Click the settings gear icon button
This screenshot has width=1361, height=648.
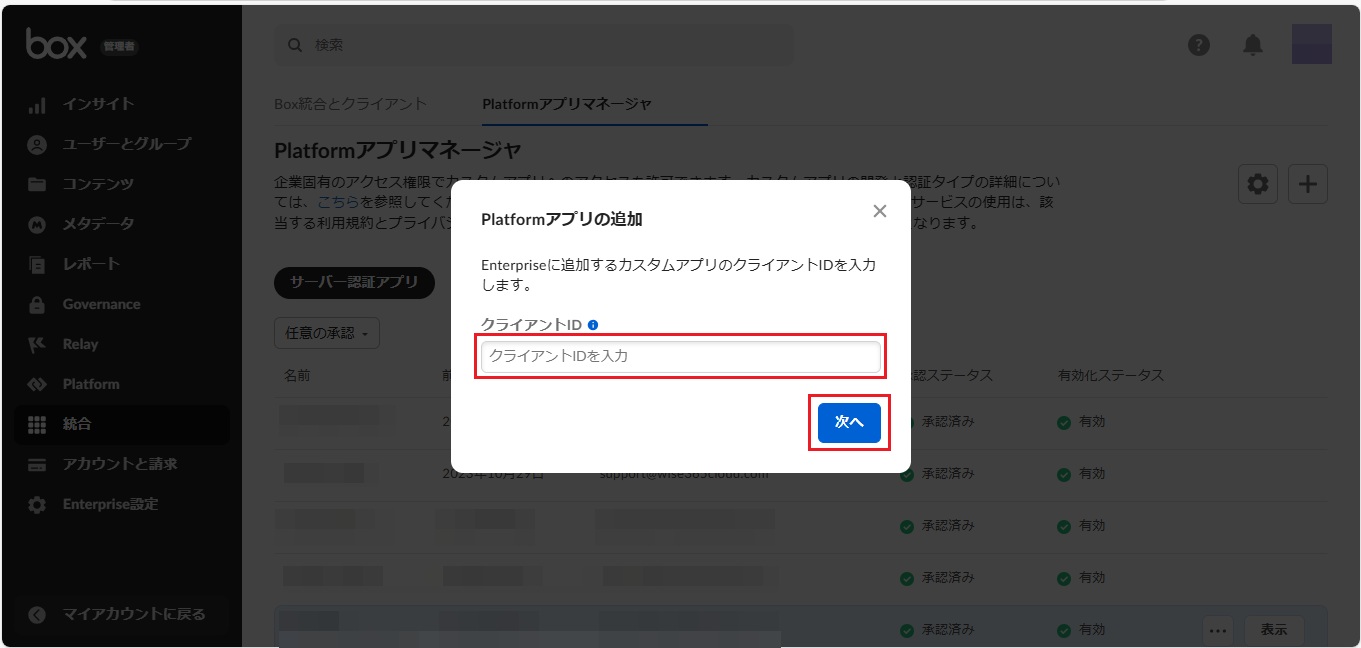(1258, 184)
